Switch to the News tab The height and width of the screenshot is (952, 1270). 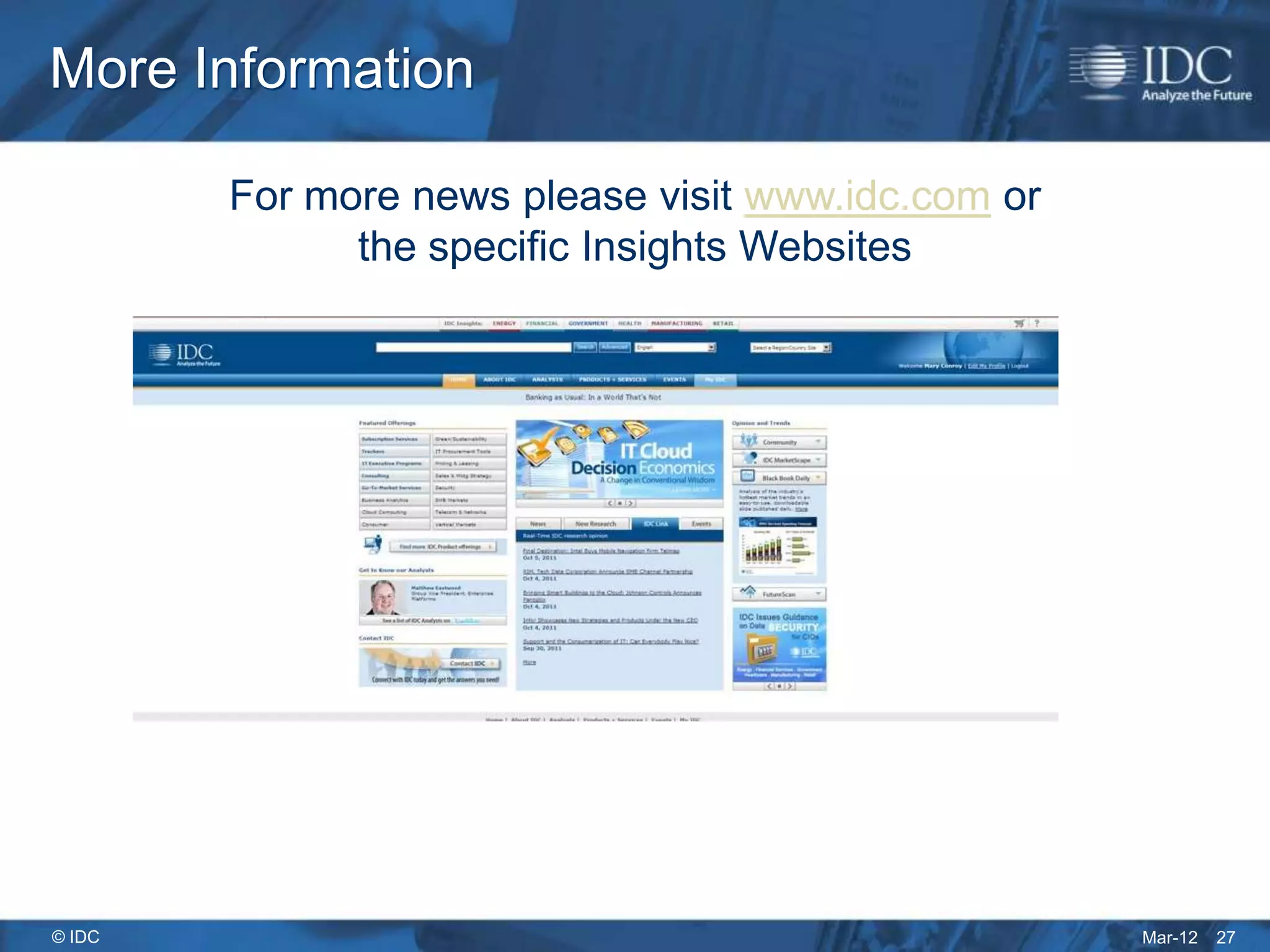(538, 524)
